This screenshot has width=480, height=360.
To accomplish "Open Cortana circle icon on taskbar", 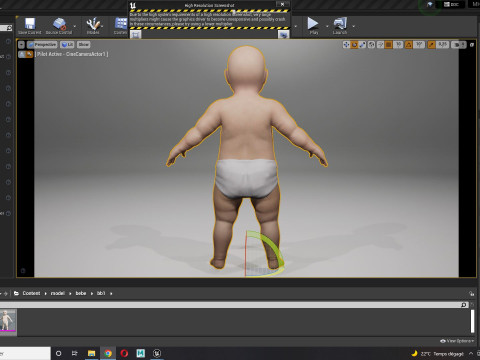I will click(58, 353).
